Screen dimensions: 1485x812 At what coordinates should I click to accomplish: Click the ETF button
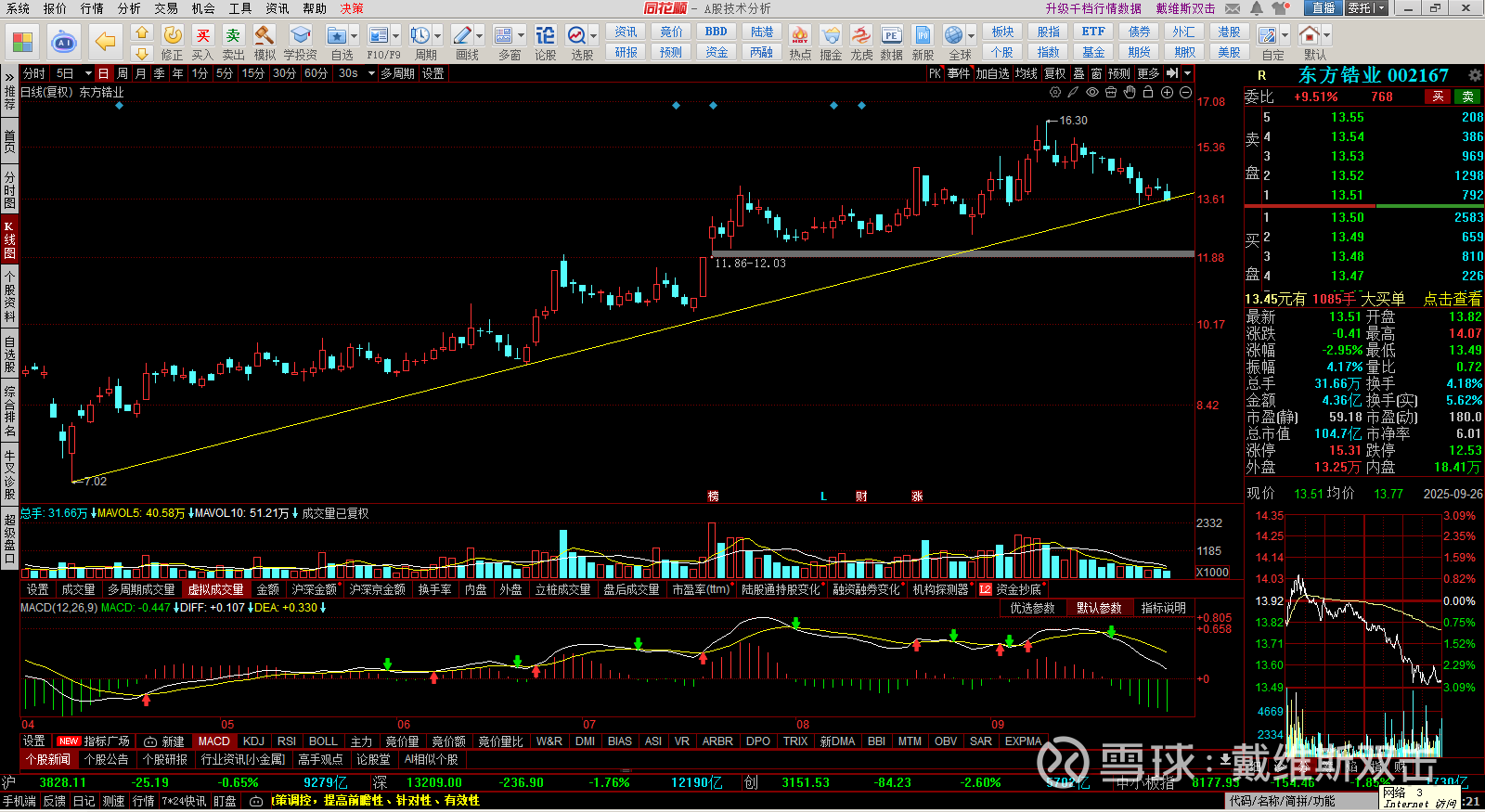pos(1093,32)
